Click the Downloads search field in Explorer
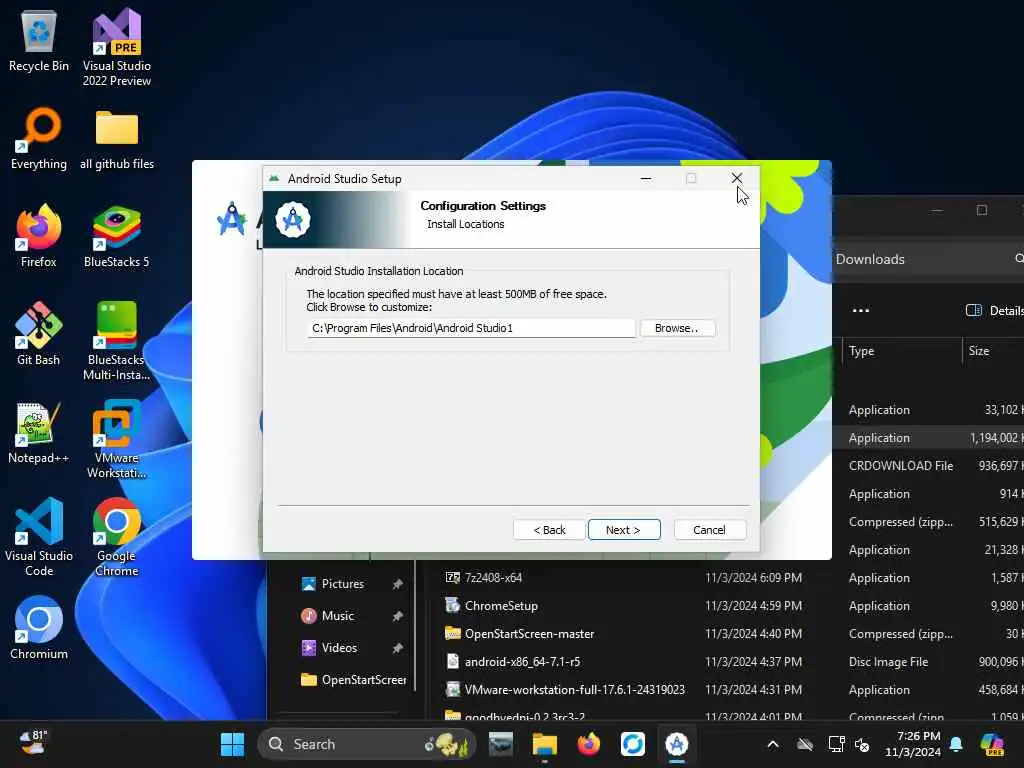This screenshot has height=768, width=1024. pos(927,259)
